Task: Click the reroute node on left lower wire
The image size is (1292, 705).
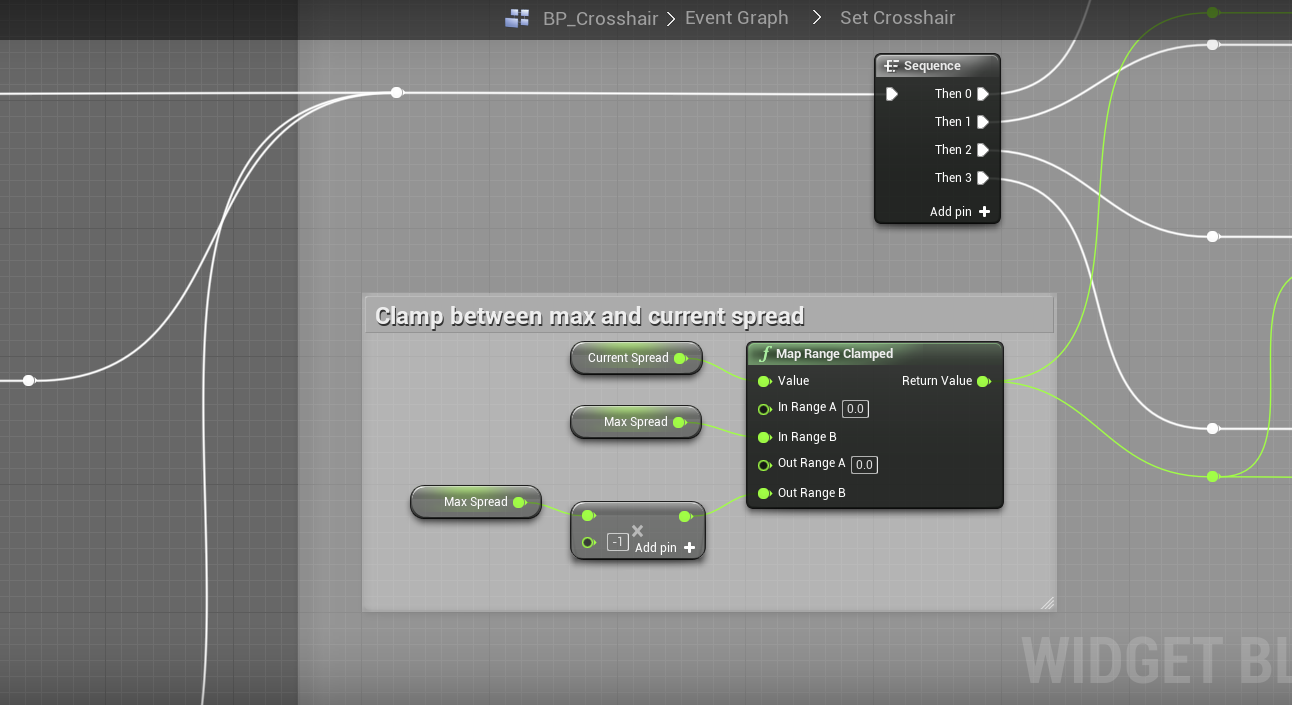Action: [x=29, y=380]
